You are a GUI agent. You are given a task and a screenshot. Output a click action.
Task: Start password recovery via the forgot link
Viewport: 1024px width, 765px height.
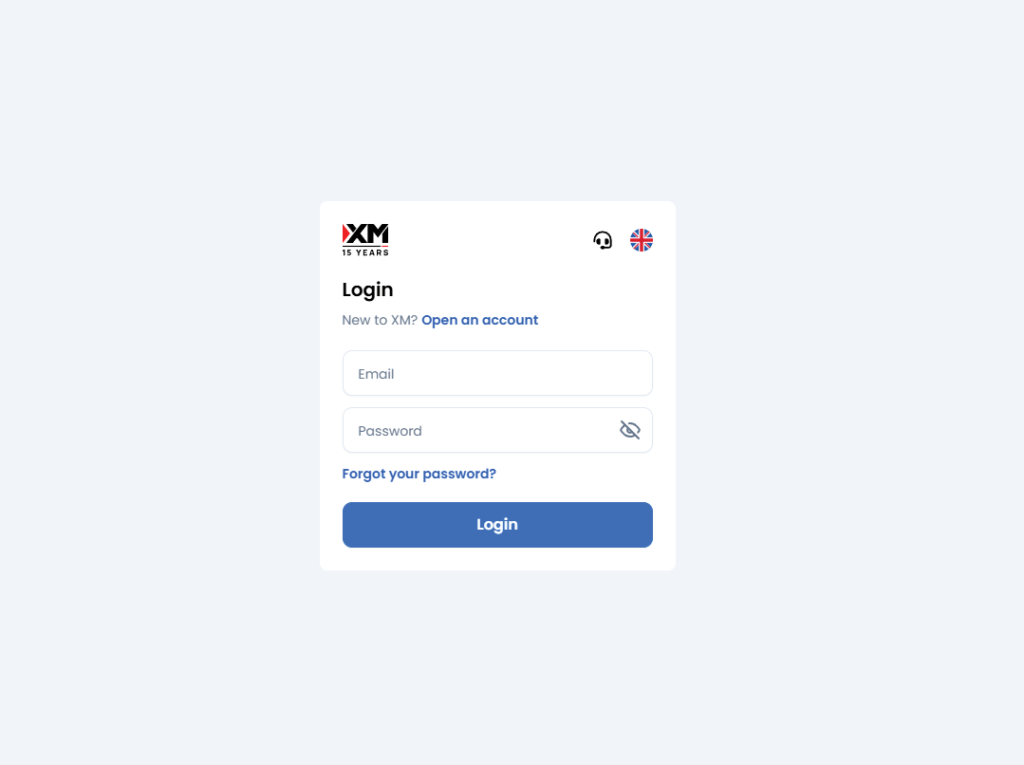(419, 474)
